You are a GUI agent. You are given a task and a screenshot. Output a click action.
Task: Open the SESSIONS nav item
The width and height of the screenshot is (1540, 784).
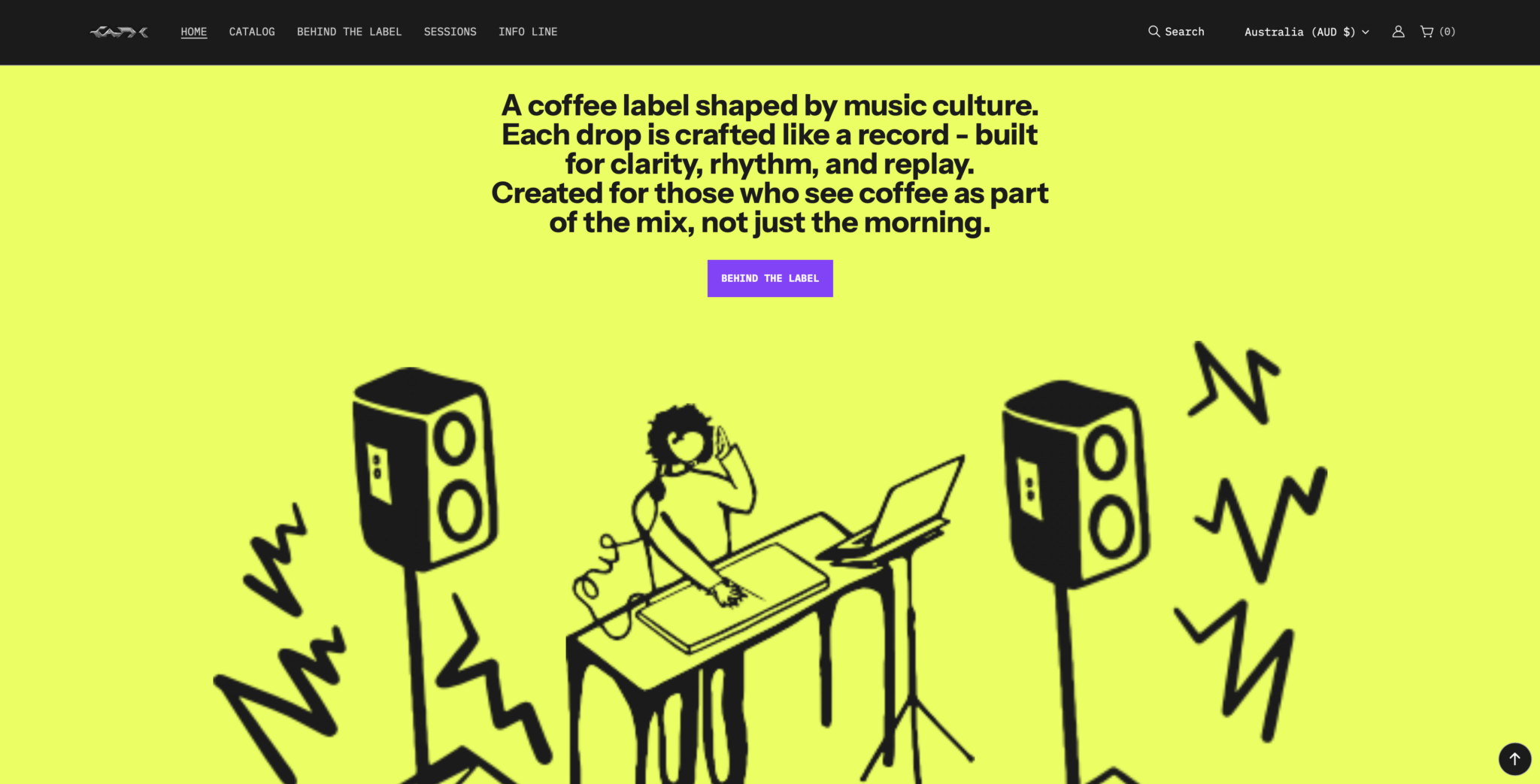[x=450, y=32]
